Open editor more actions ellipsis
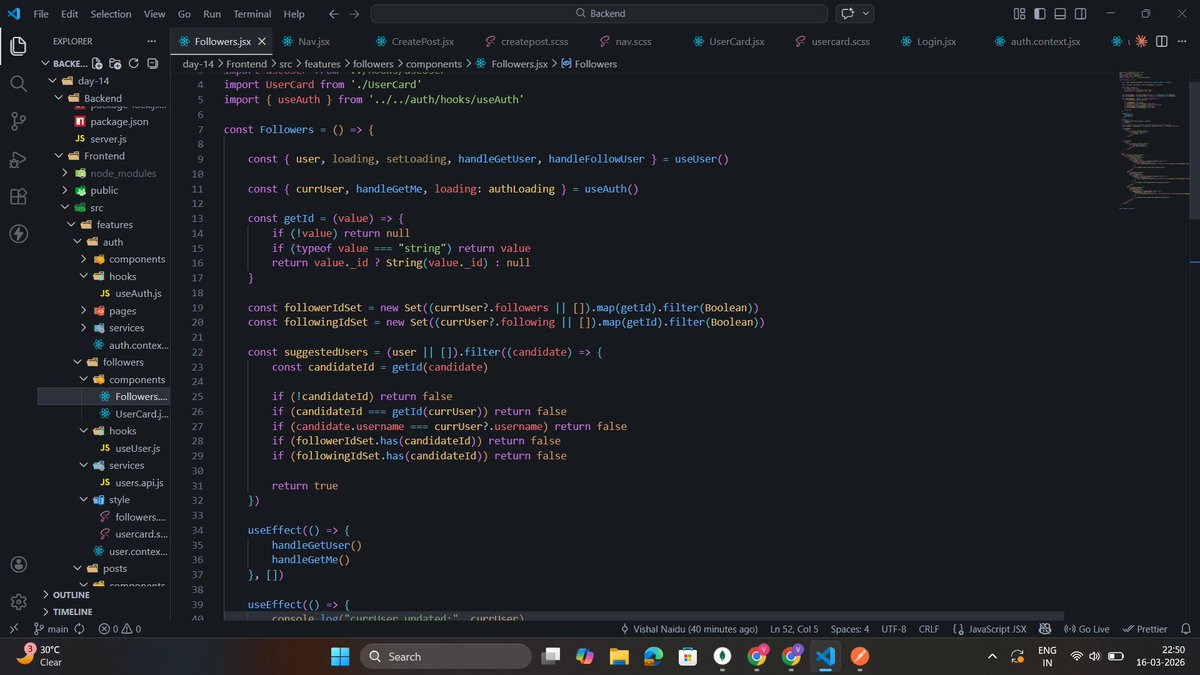 tap(1182, 42)
